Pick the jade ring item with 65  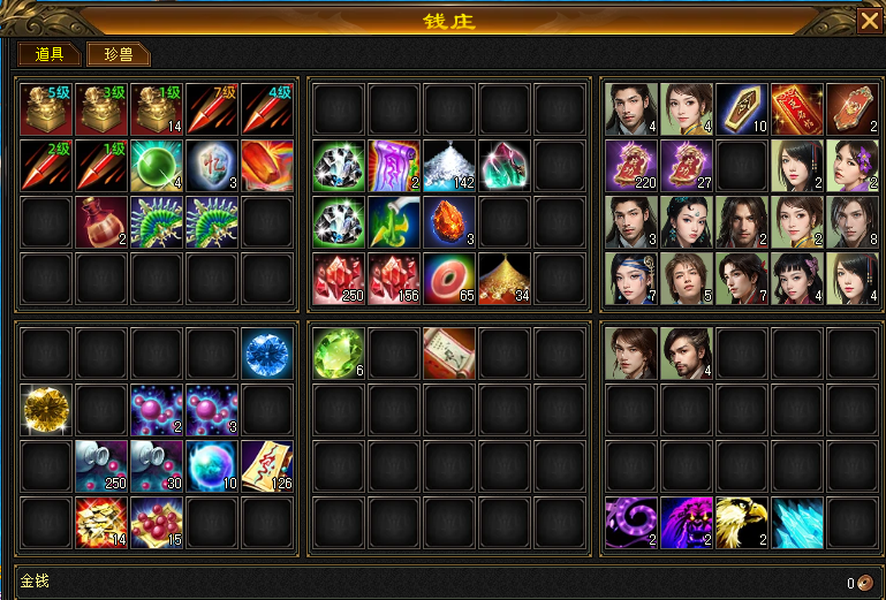click(449, 279)
